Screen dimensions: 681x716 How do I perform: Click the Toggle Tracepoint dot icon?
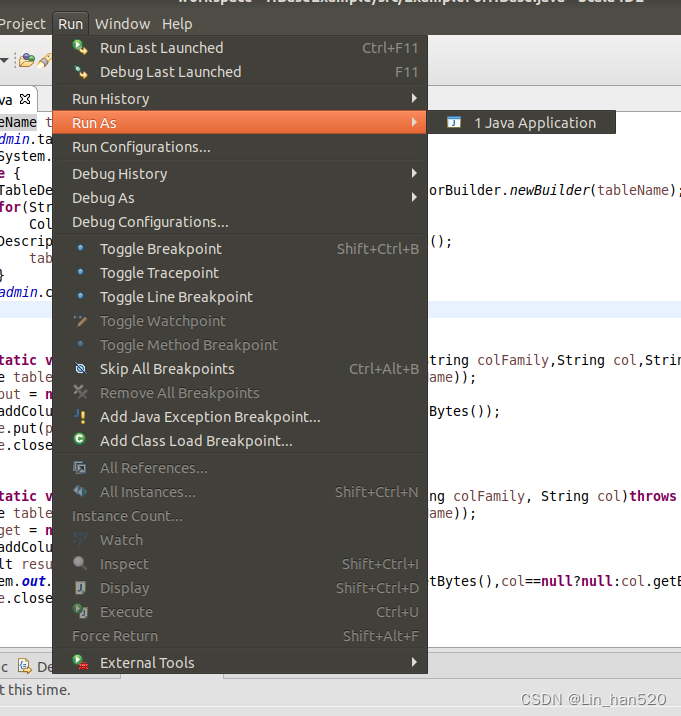(x=81, y=272)
